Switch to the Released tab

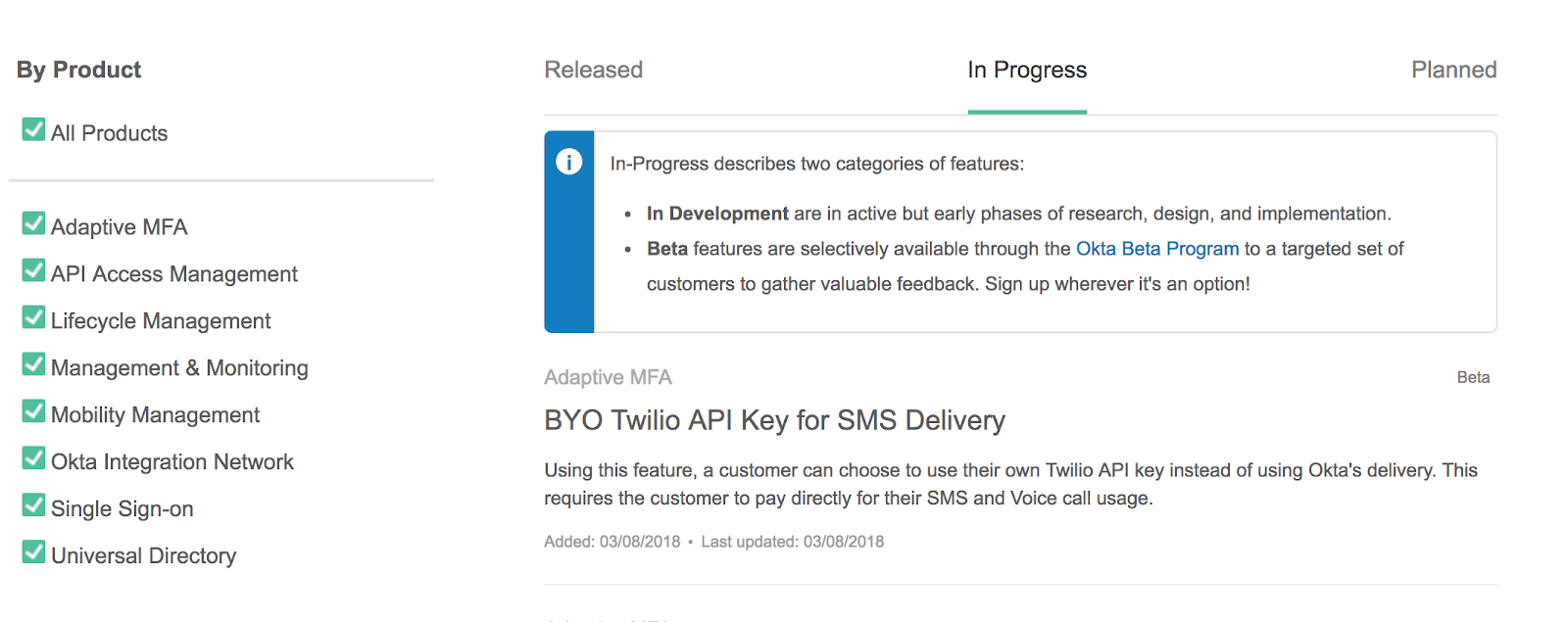[593, 71]
